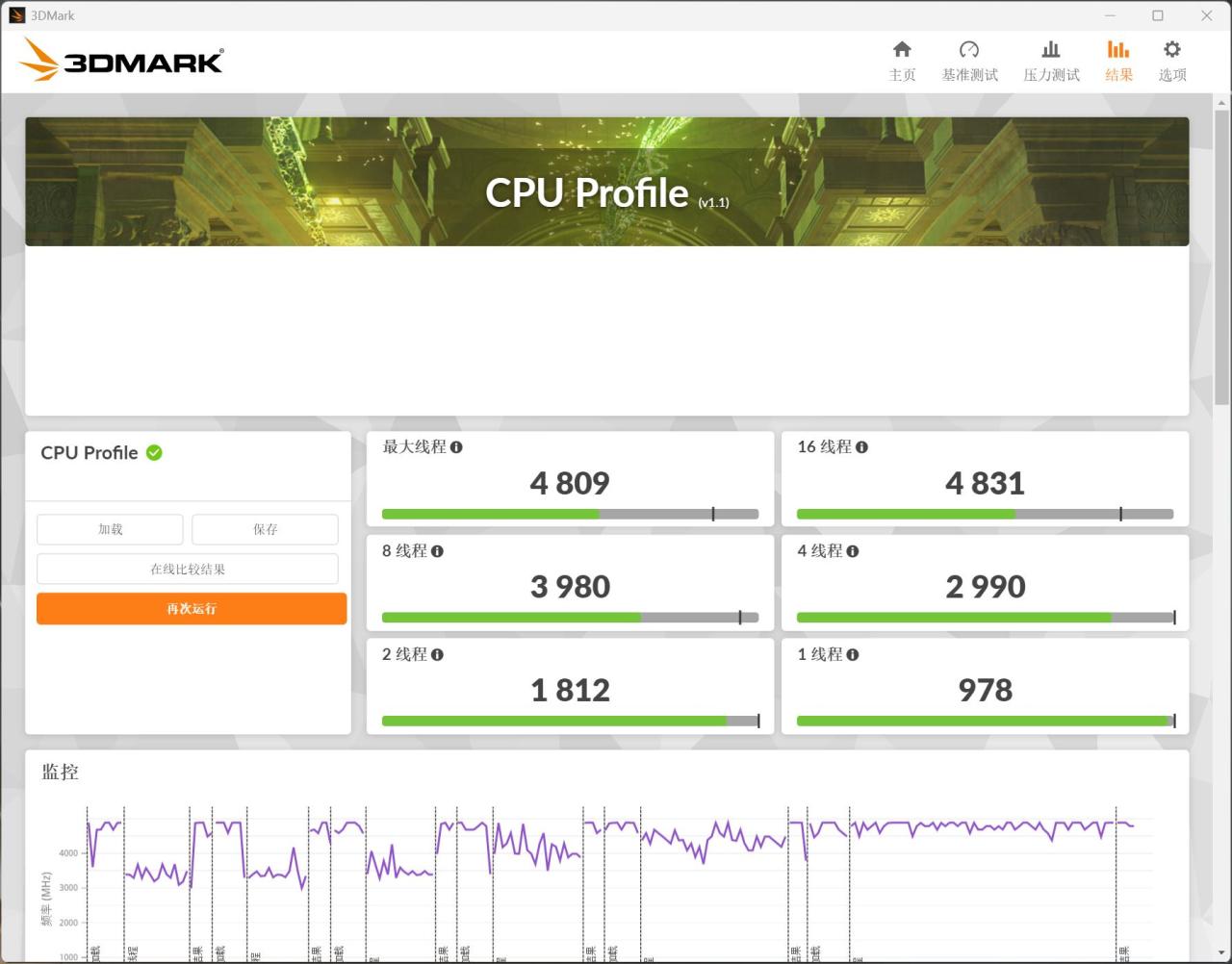Click the 8 线程 score progress bar
Screen dimensions: 1232x964
[570, 618]
